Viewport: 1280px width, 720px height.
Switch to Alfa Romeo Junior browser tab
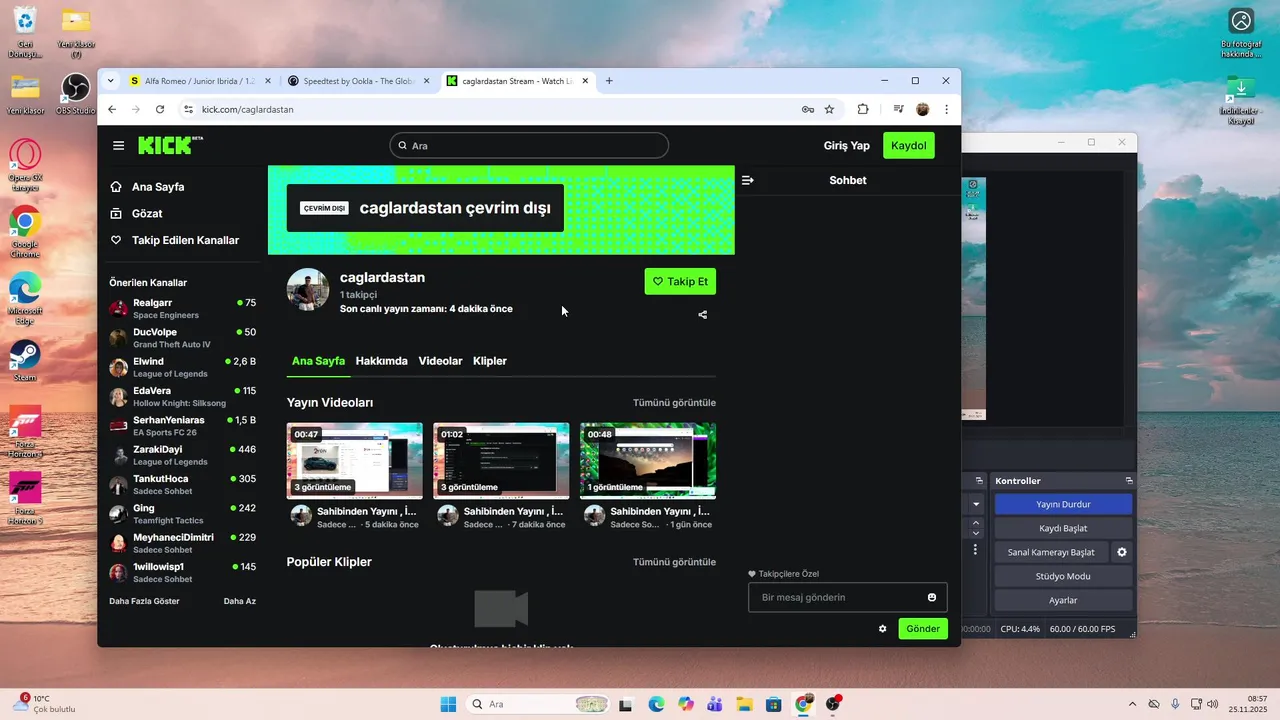coord(200,81)
